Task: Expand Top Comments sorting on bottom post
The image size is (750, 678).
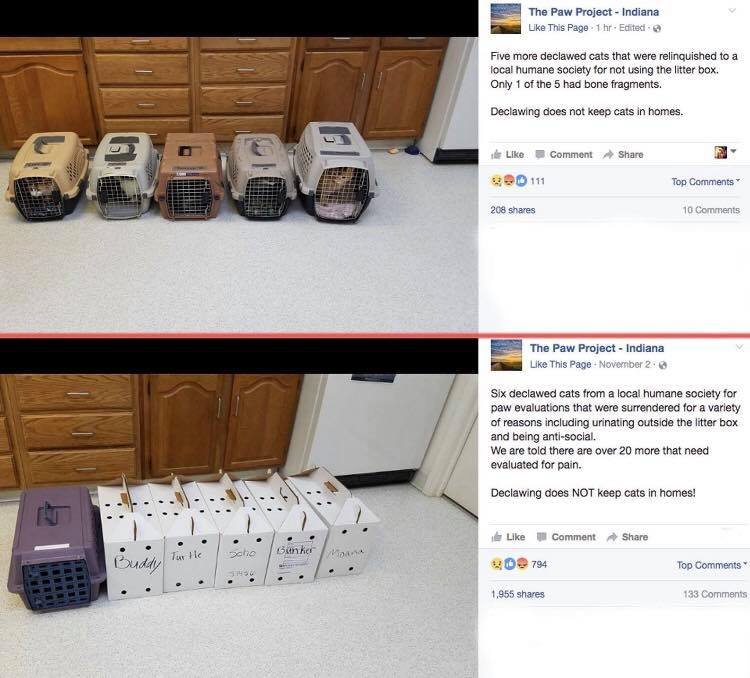Action: click(x=711, y=565)
